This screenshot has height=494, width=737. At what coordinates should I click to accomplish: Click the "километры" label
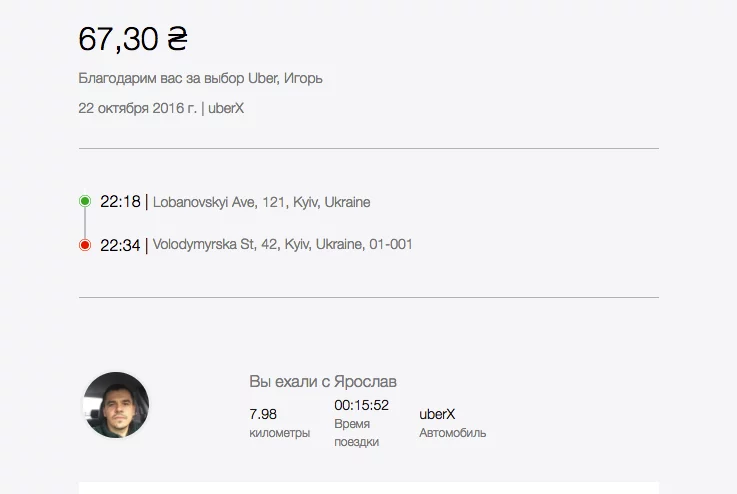pos(279,433)
